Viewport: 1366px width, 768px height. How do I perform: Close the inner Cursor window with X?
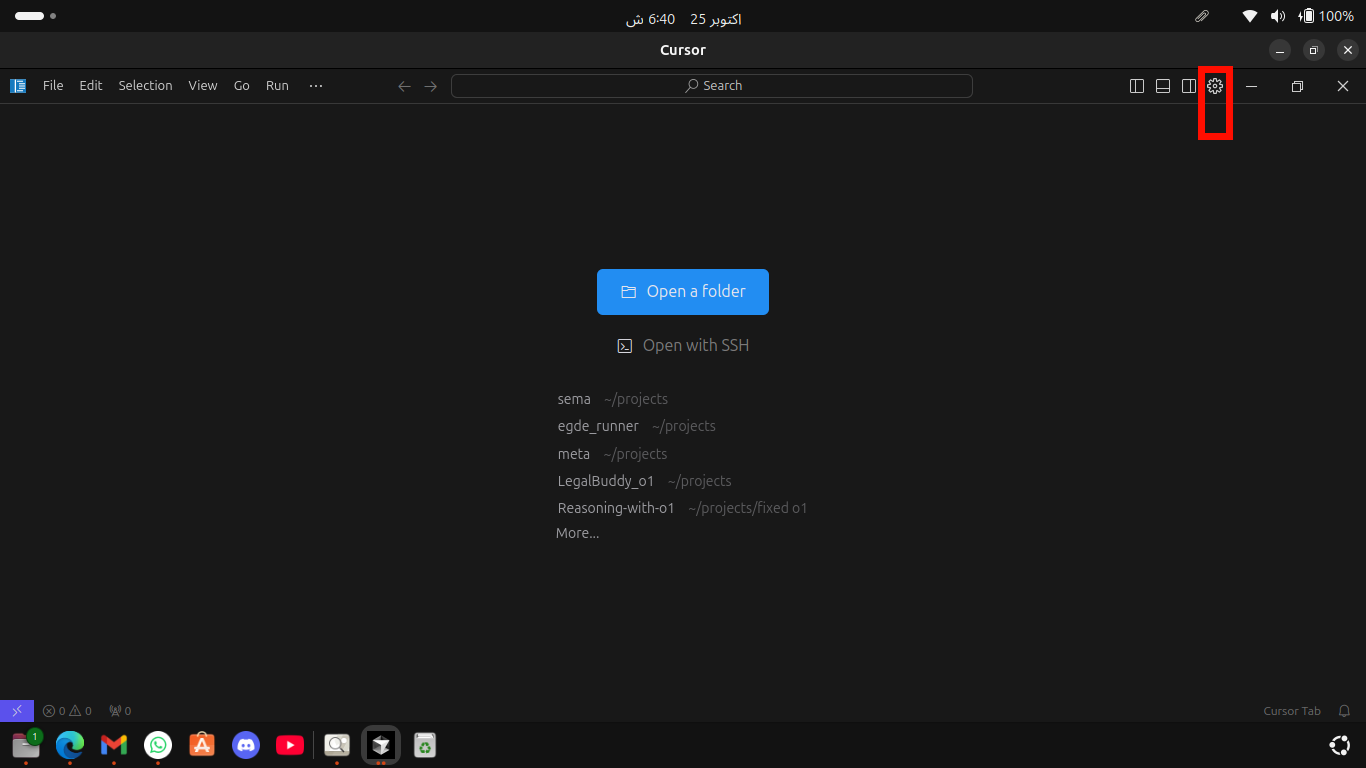pos(1343,86)
